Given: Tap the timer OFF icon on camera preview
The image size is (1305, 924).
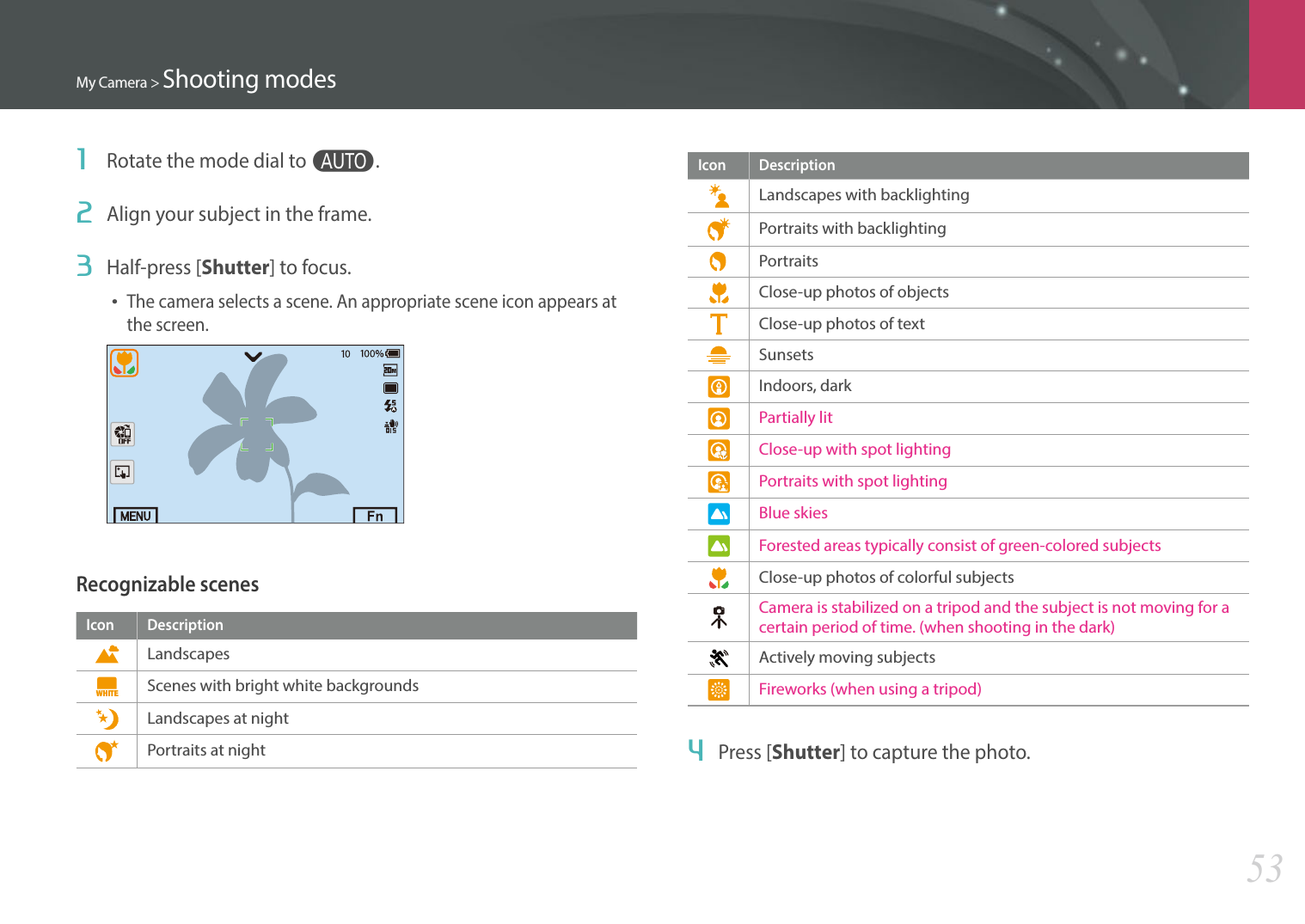Looking at the screenshot, I should click(123, 434).
